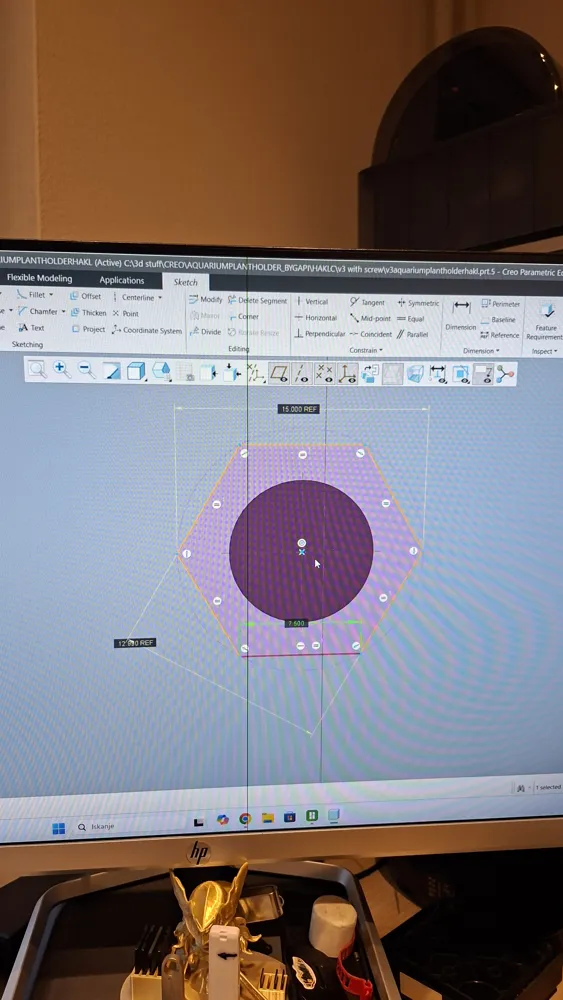Apply the Vertical constraint
Viewport: 563px width, 1000px height.
(x=312, y=301)
